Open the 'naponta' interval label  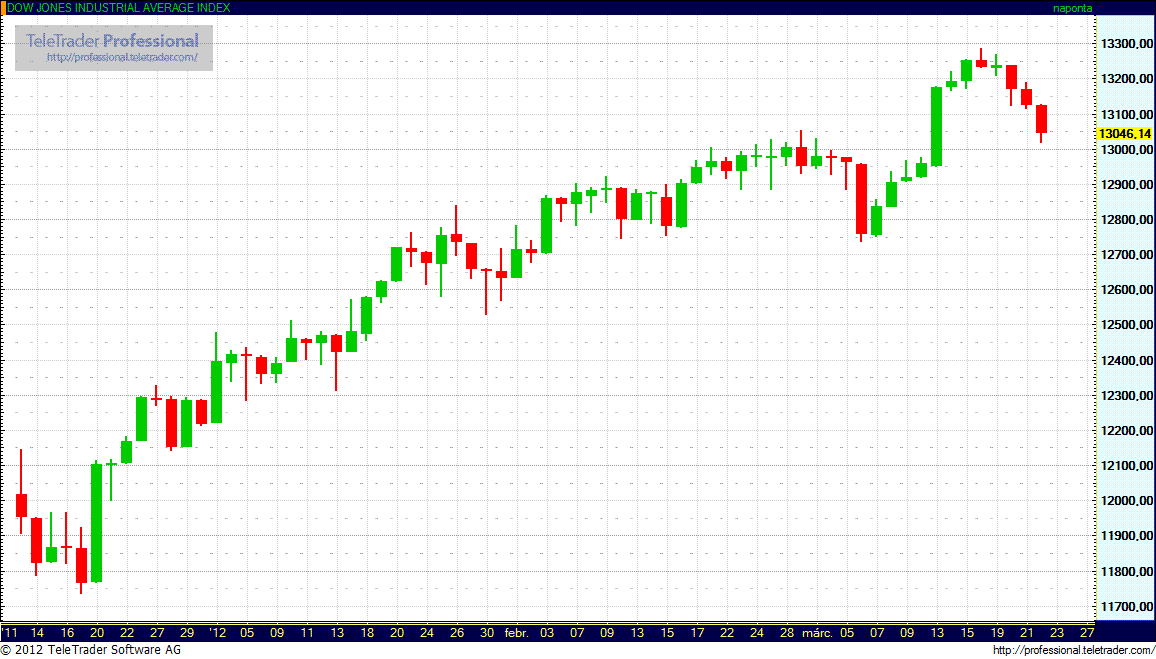pos(1073,7)
